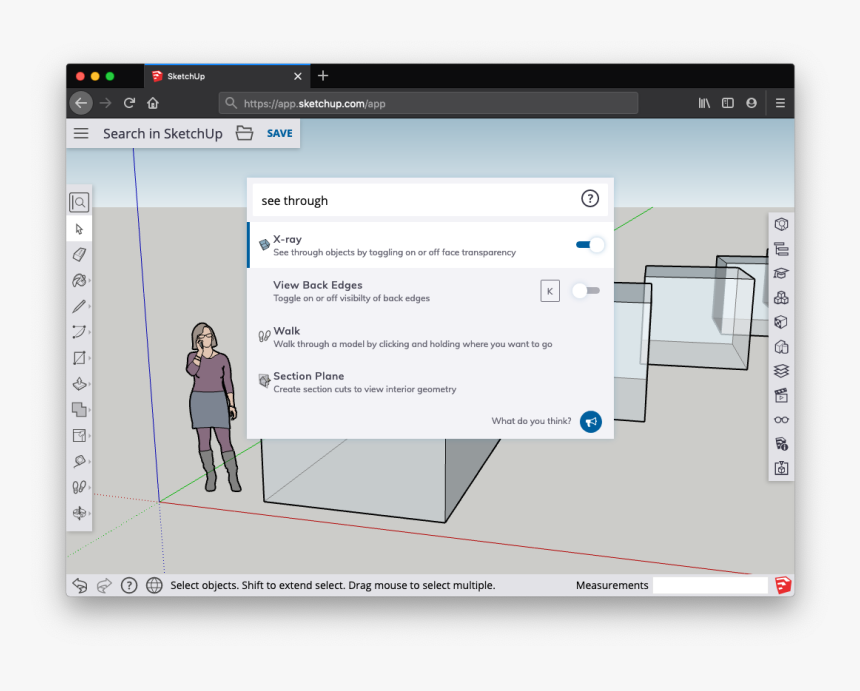
Task: Activate the Orbit tool
Action: [79, 513]
